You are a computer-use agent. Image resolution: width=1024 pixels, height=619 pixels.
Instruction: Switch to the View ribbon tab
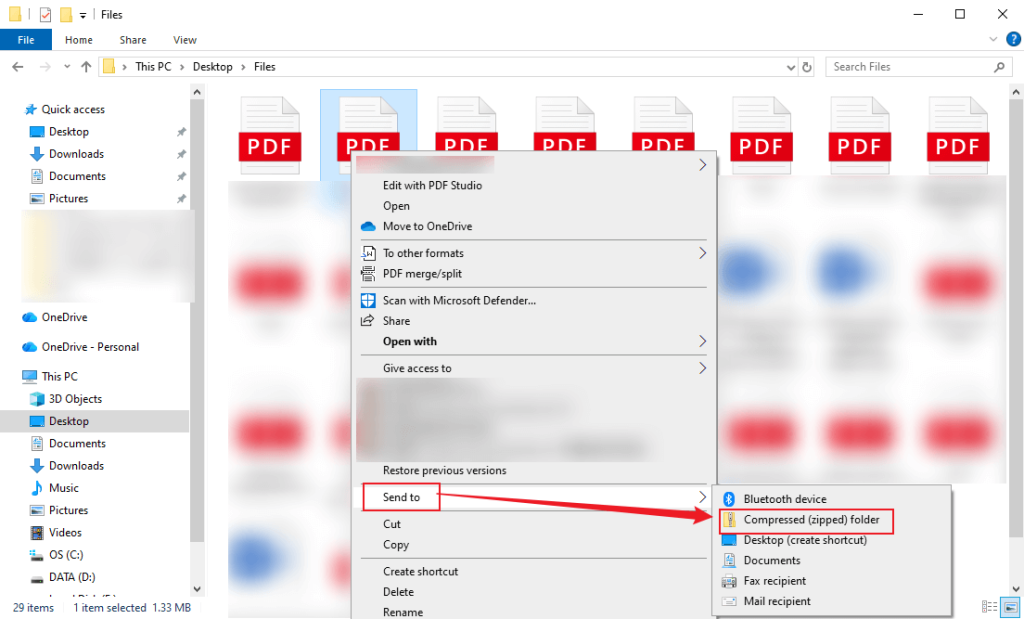point(184,39)
